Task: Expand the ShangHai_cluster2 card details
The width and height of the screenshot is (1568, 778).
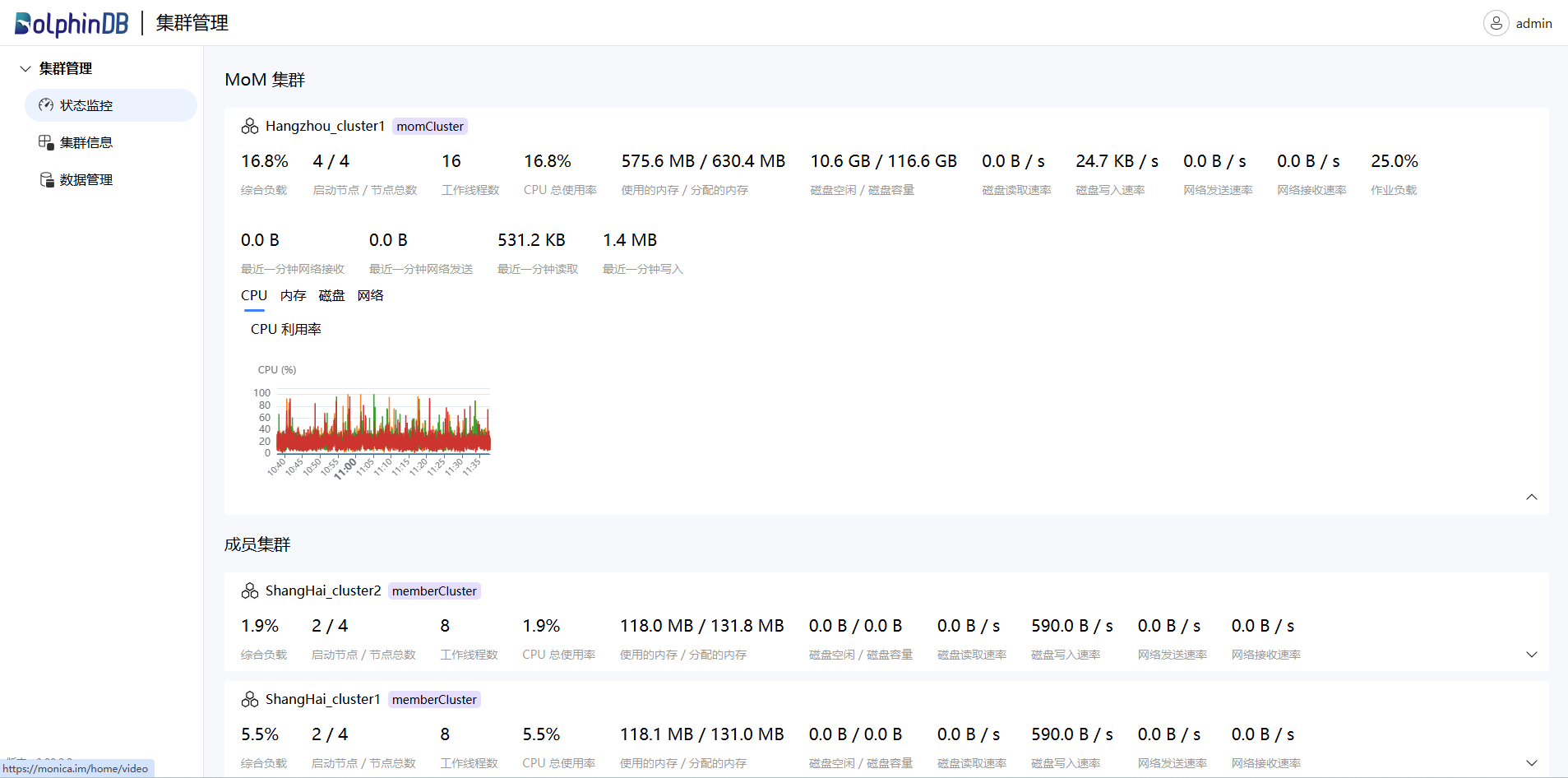Action: tap(1532, 655)
